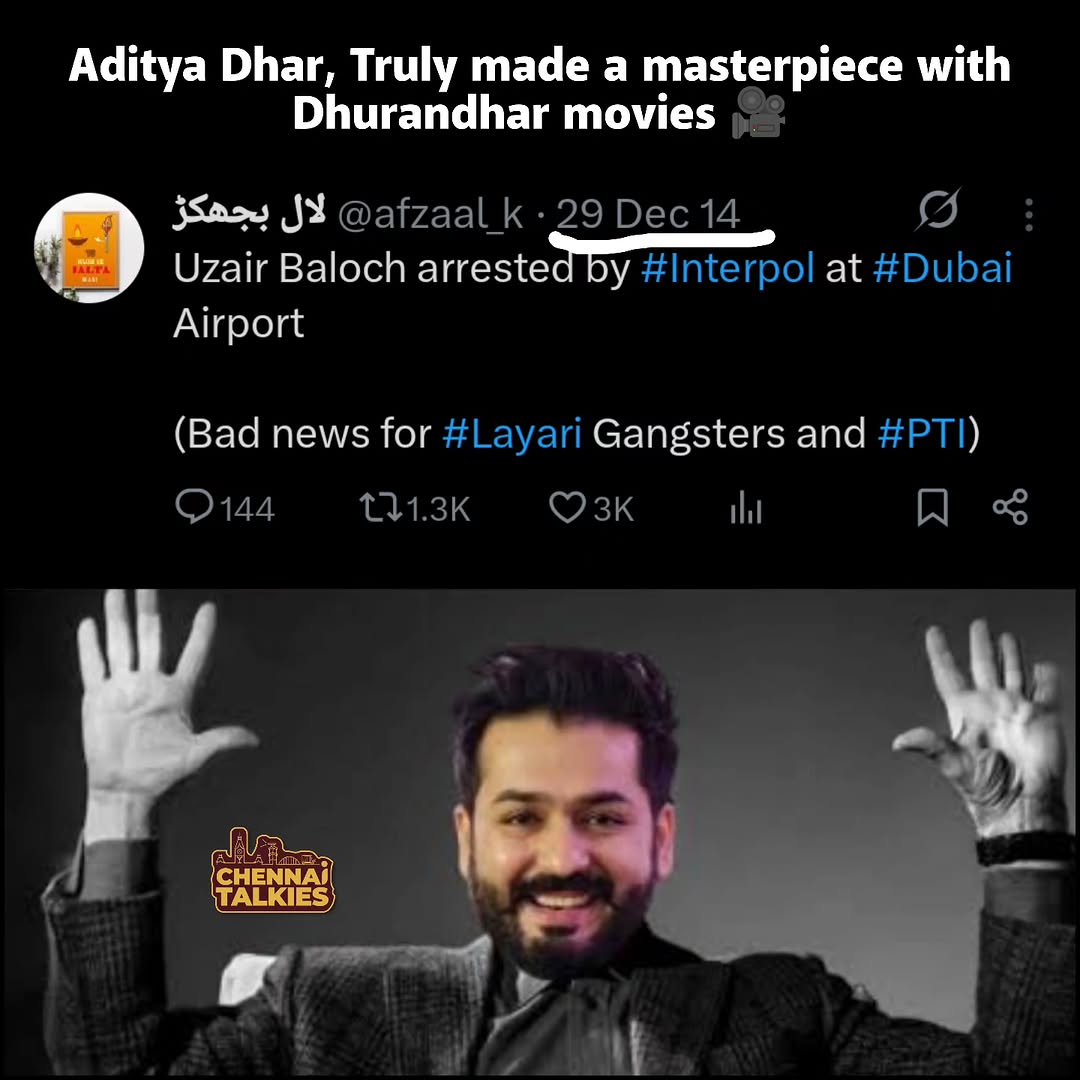
Task: Like the tweet with the heart icon
Action: pyautogui.click(x=567, y=507)
